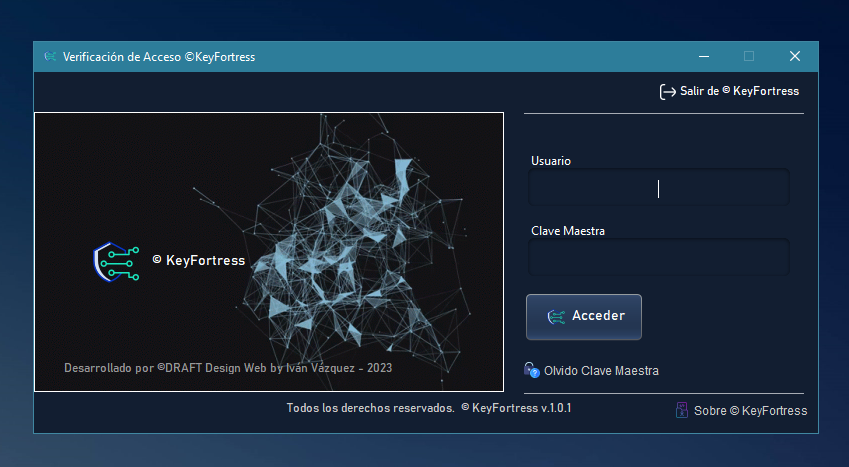Click the 'Salir de © KeyFortress' text
The height and width of the screenshot is (467, 849).
click(x=739, y=91)
